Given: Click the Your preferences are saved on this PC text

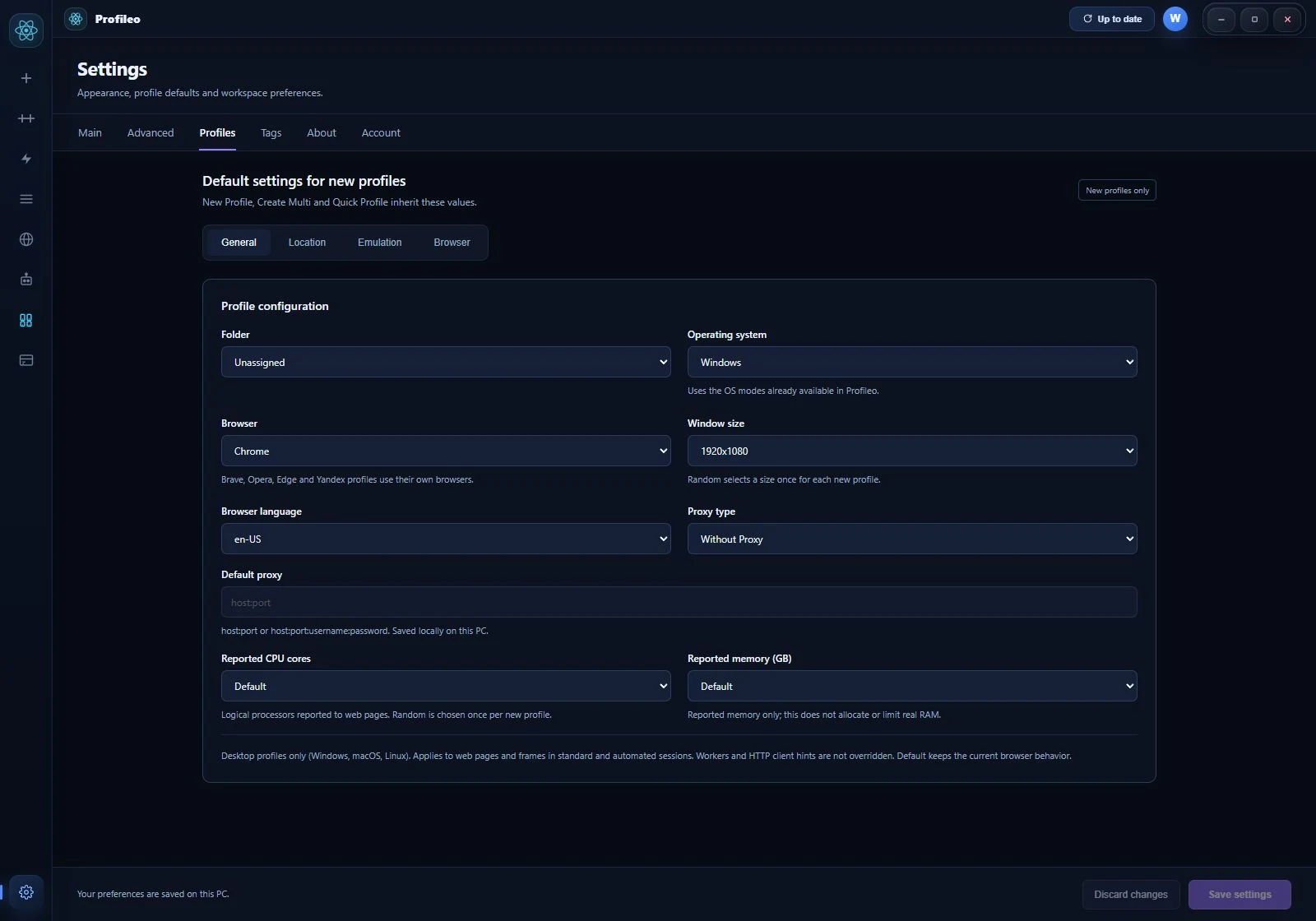Looking at the screenshot, I should [x=153, y=894].
